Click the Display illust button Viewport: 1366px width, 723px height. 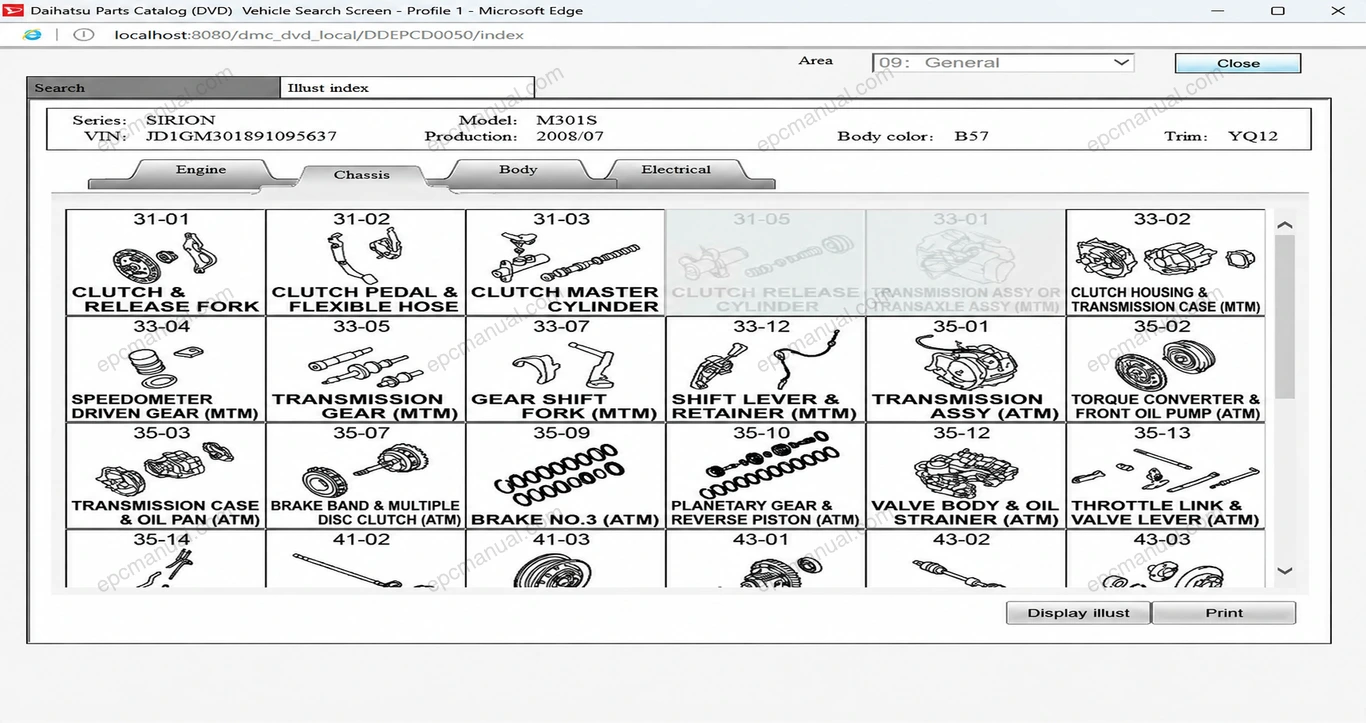click(x=1079, y=613)
